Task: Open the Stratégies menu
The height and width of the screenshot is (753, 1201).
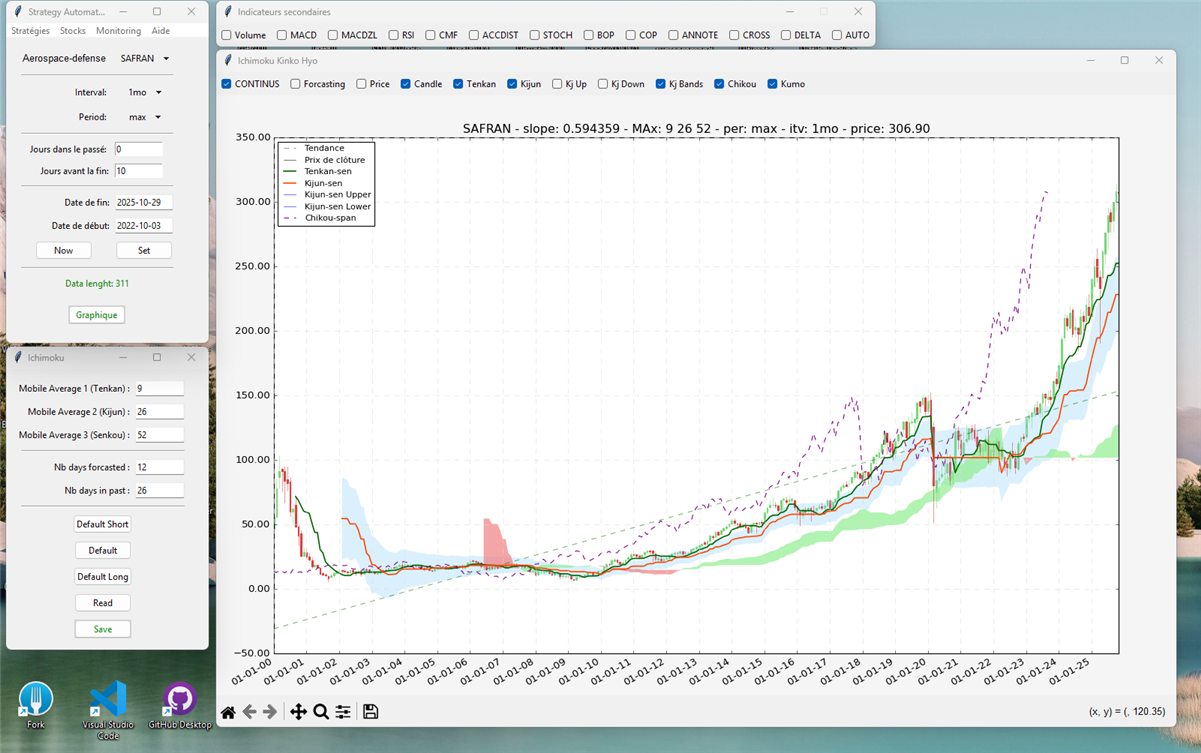Action: click(30, 31)
